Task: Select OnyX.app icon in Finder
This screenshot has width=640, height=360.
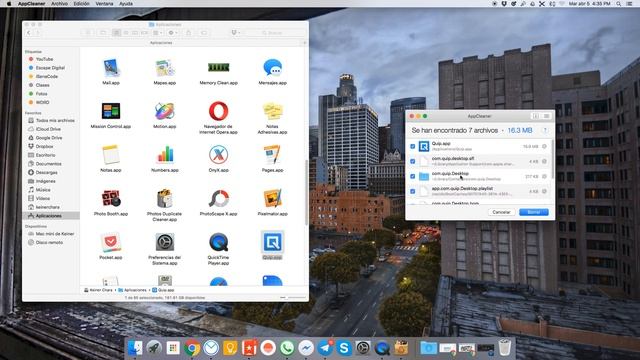Action: 218,155
